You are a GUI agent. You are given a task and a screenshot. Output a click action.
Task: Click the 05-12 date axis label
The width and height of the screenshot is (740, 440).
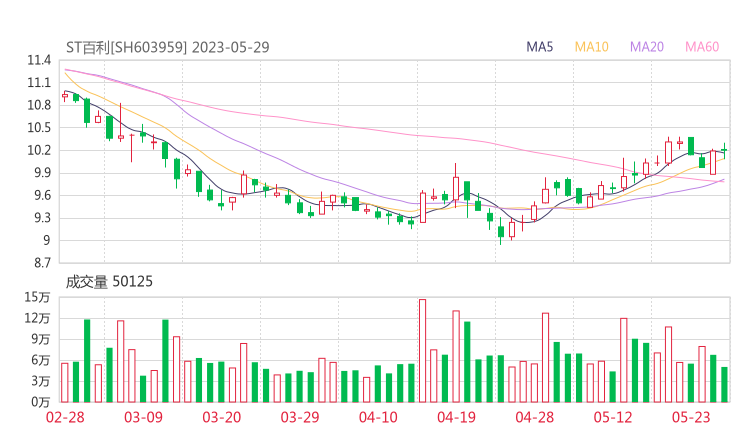(x=613, y=417)
